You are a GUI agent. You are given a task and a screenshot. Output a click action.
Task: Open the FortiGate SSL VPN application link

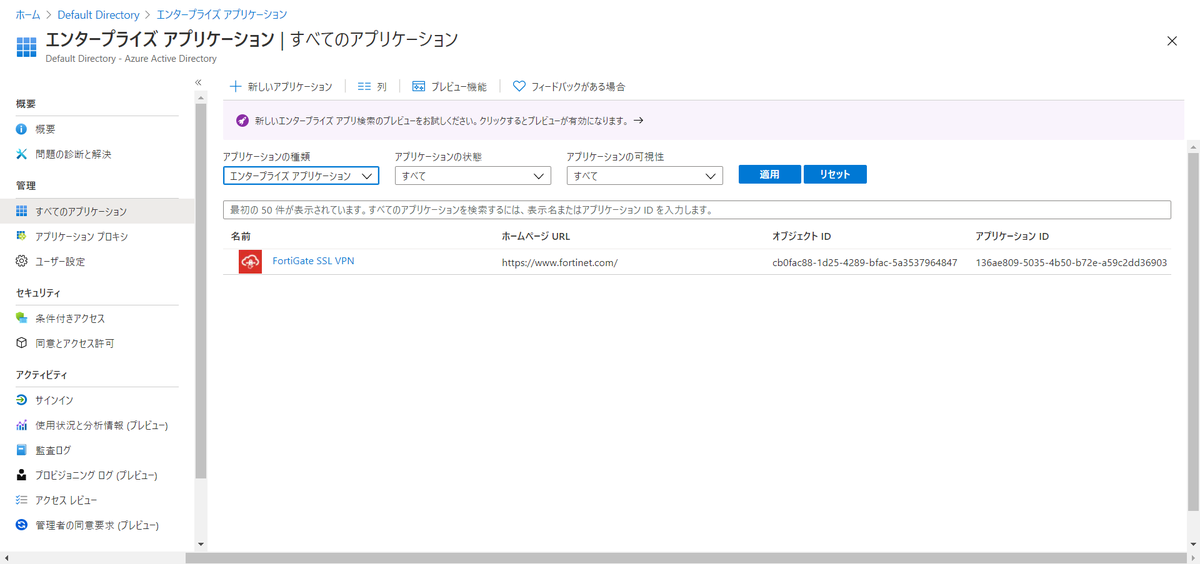coord(313,261)
